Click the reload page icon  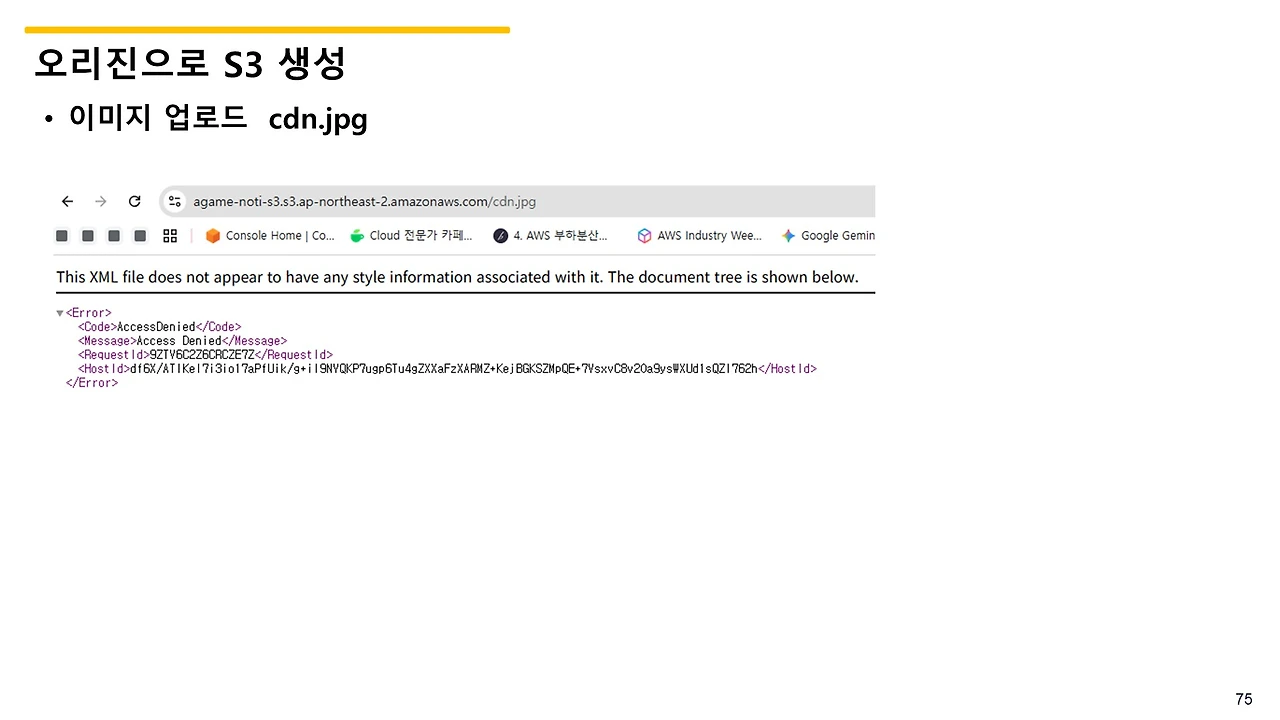134,201
